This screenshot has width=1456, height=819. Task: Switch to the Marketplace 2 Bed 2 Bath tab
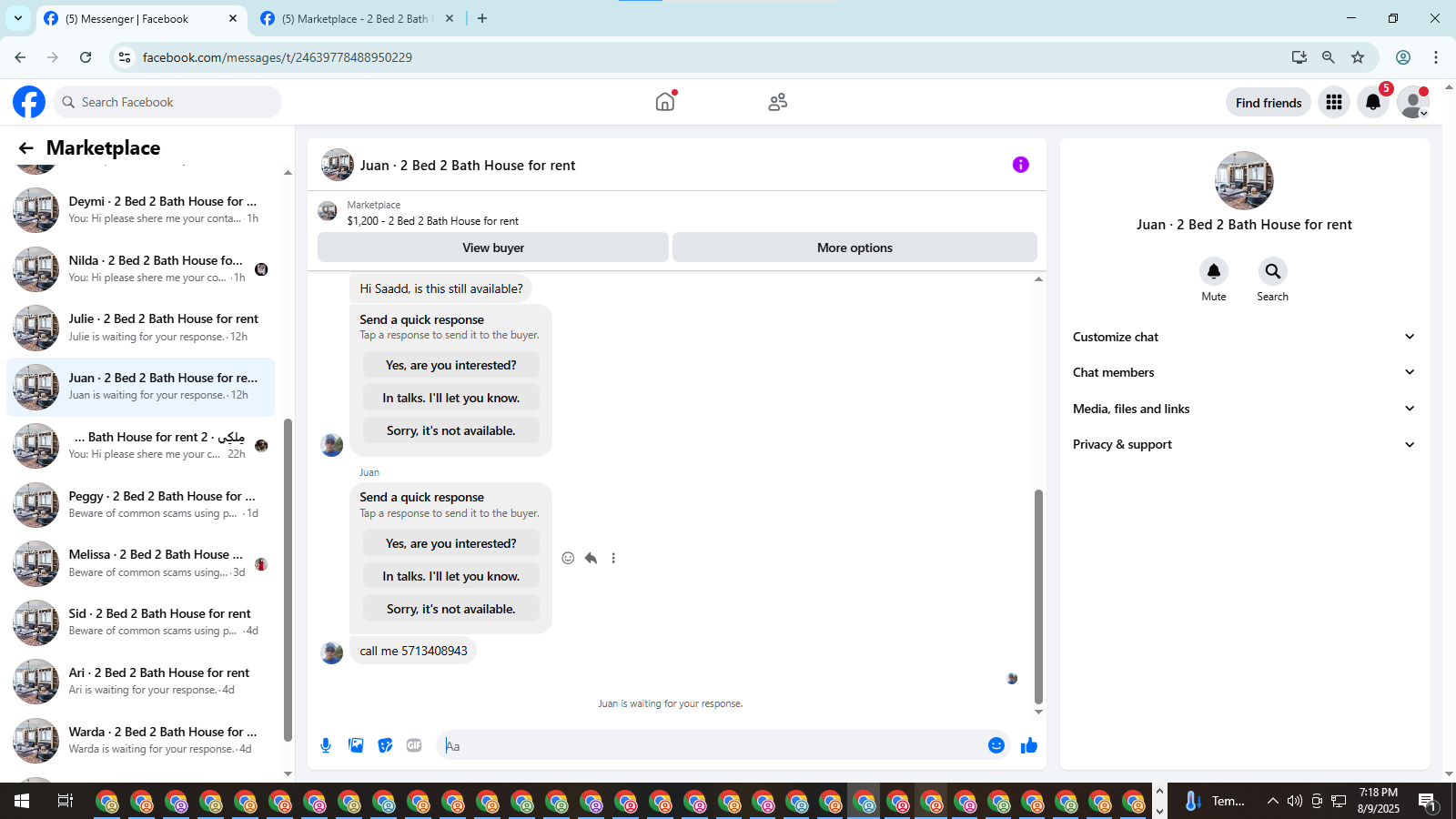[x=355, y=18]
